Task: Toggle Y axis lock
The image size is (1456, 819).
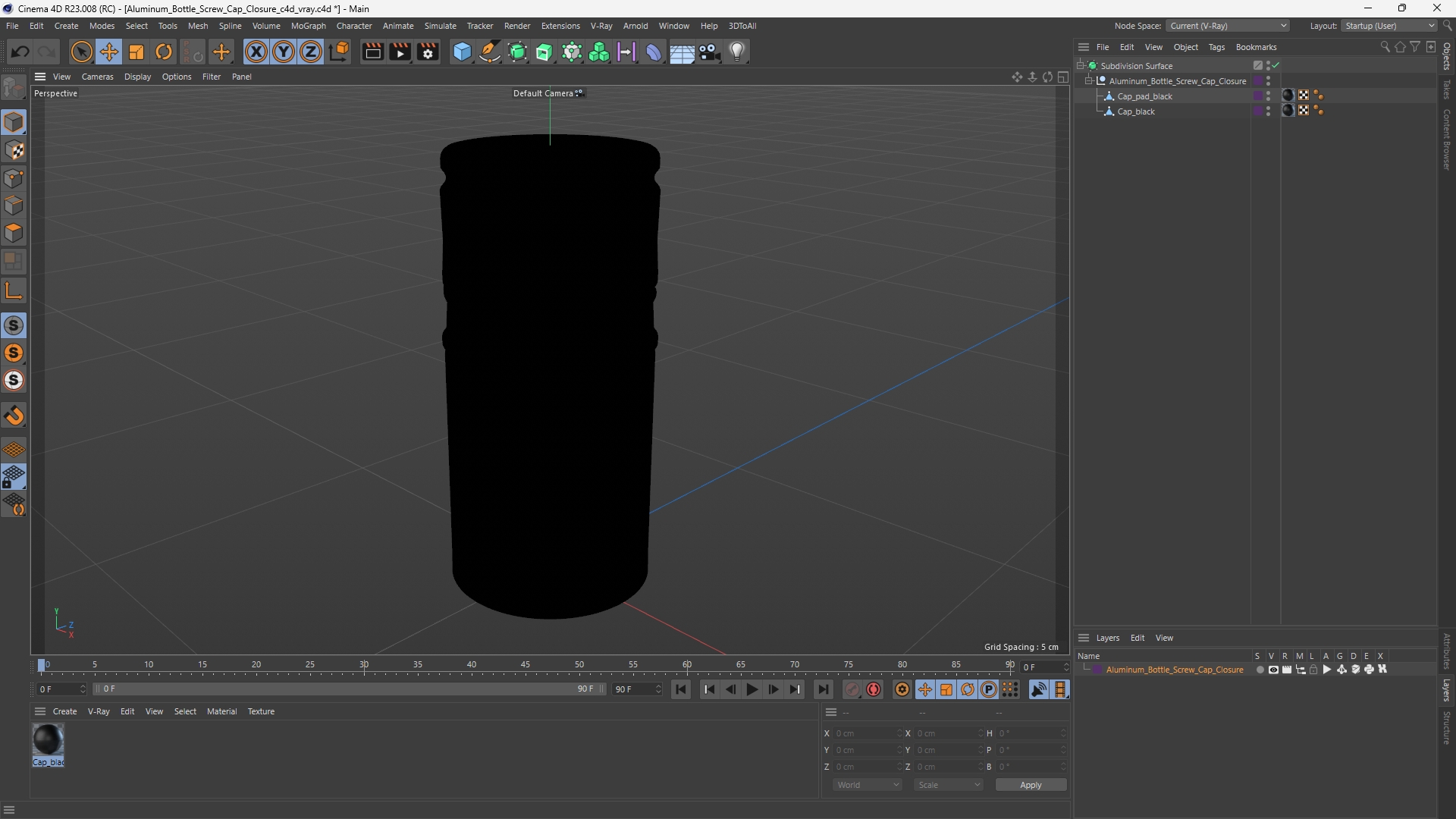Action: pyautogui.click(x=284, y=52)
